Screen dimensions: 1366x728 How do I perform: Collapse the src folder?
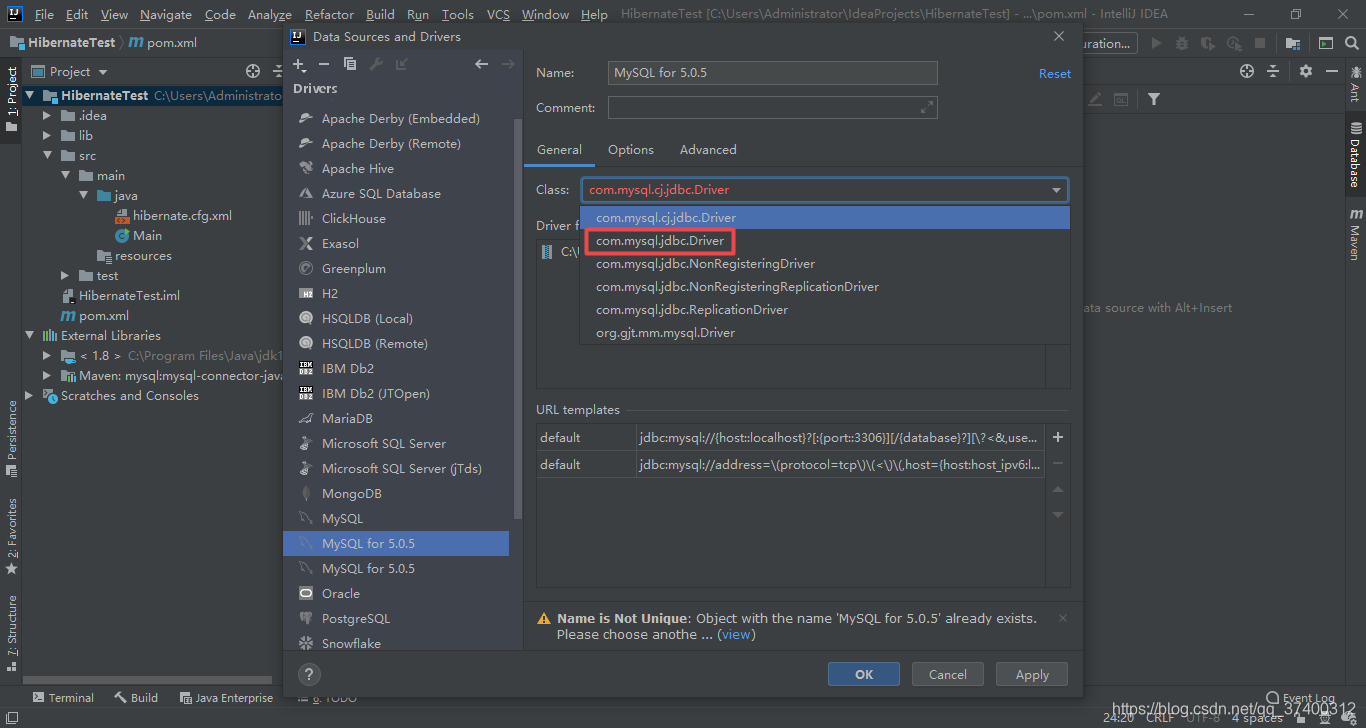(x=47, y=156)
